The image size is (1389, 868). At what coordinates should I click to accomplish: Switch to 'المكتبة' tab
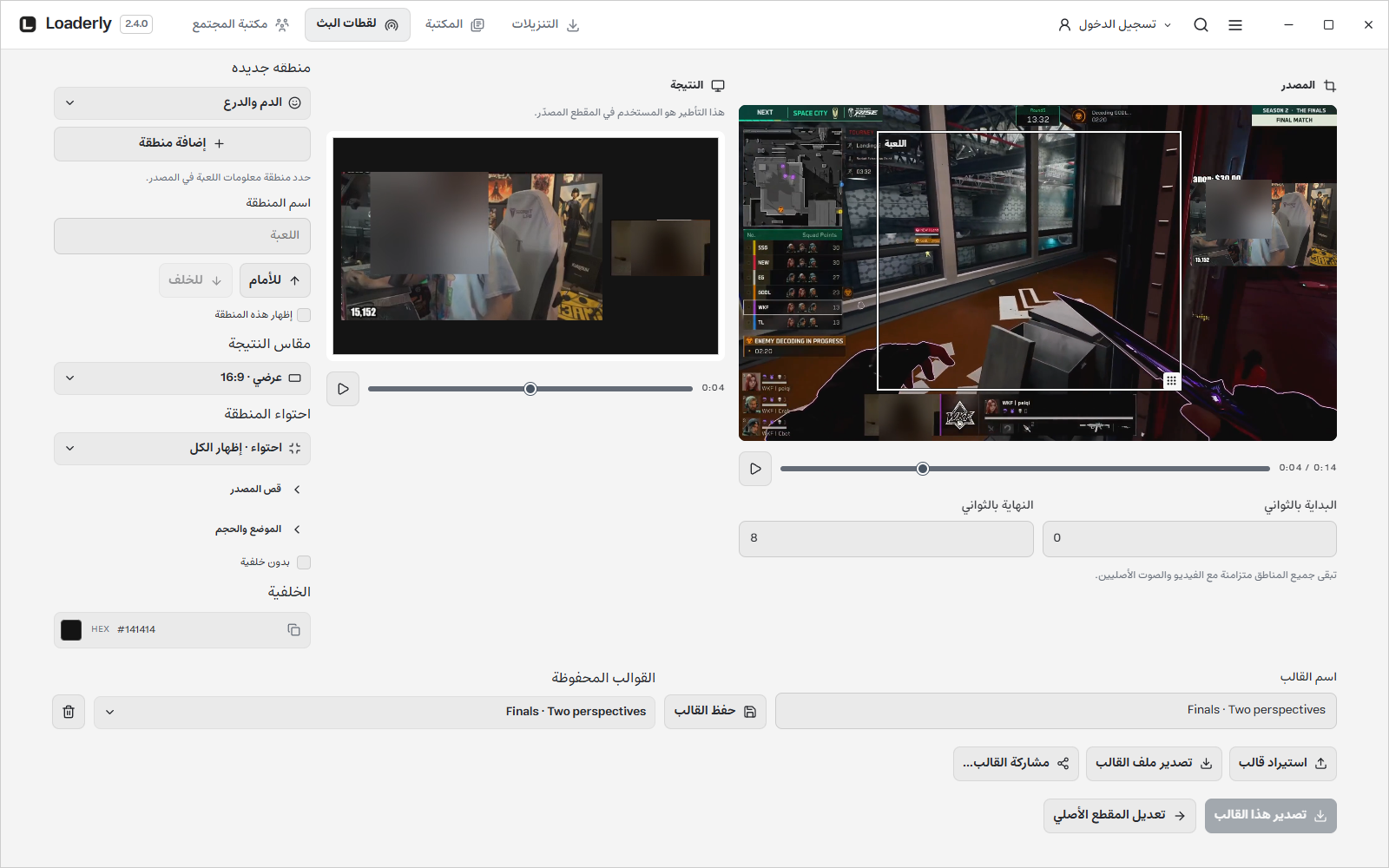click(x=455, y=24)
